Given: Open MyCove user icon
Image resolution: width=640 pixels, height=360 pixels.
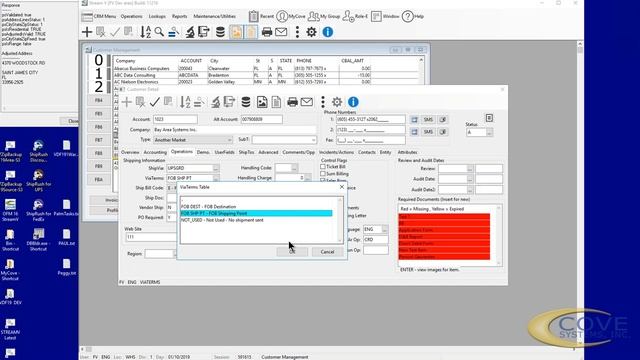Looking at the screenshot, I should pos(282,16).
